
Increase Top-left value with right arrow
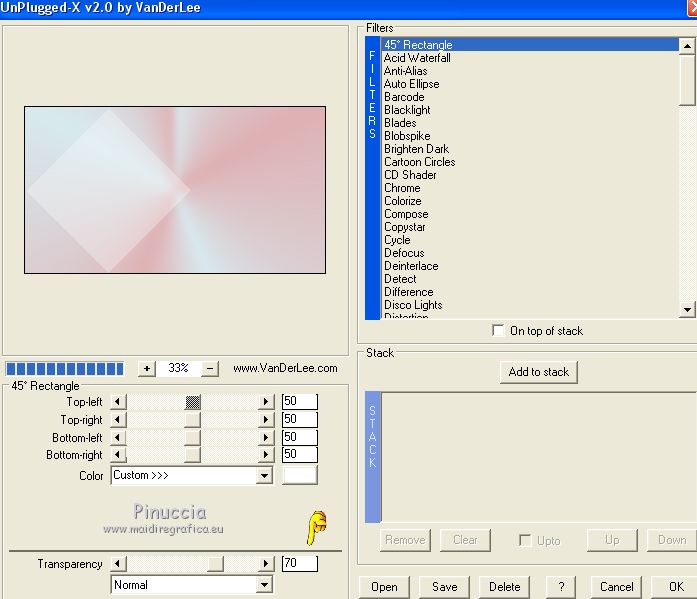point(265,402)
